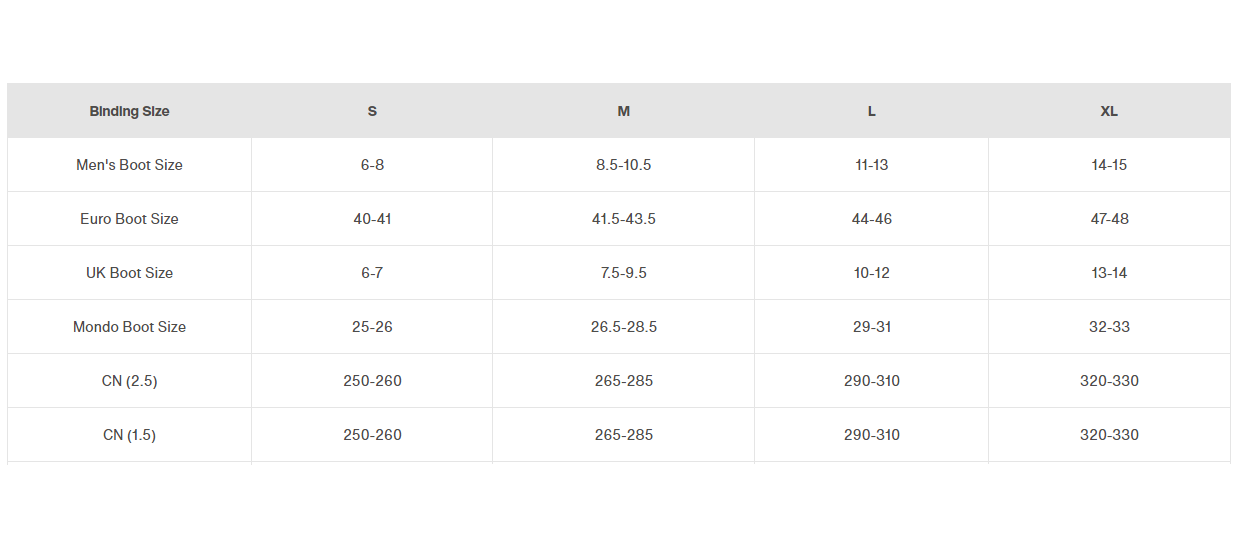Screen dimensions: 1240x552
Task: Click the Mondo Boot Size row label
Action: point(129,327)
